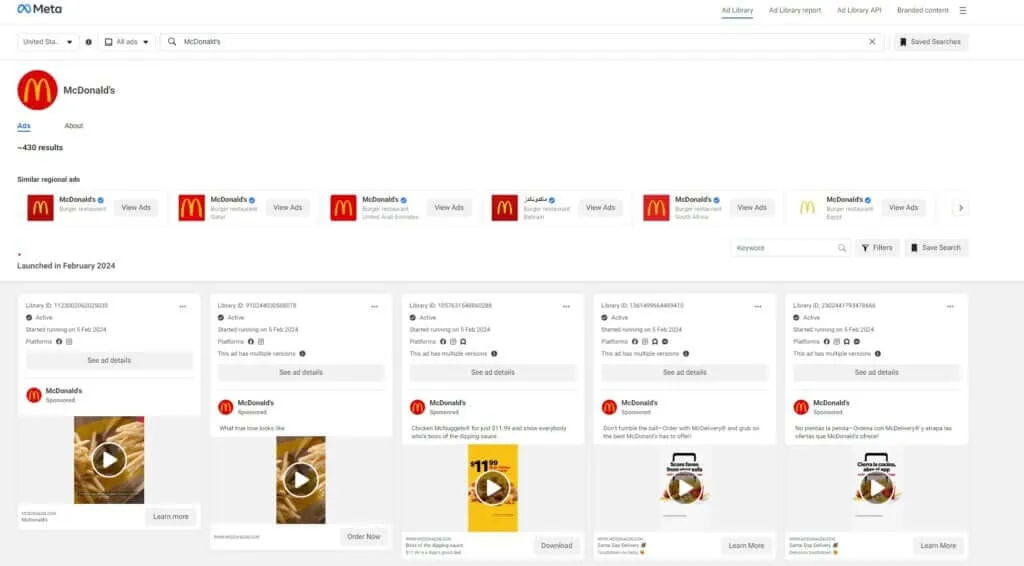Click the McDonald's South Africa logo
This screenshot has height=566, width=1024.
[x=656, y=208]
